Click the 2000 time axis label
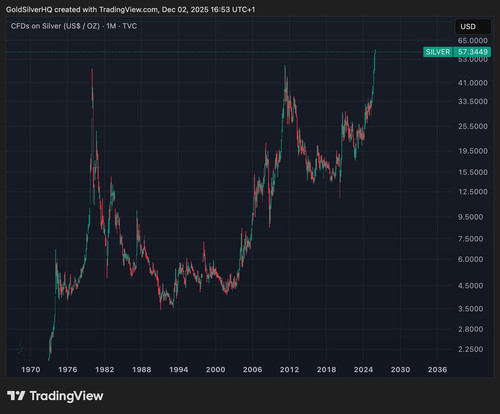 (215, 369)
